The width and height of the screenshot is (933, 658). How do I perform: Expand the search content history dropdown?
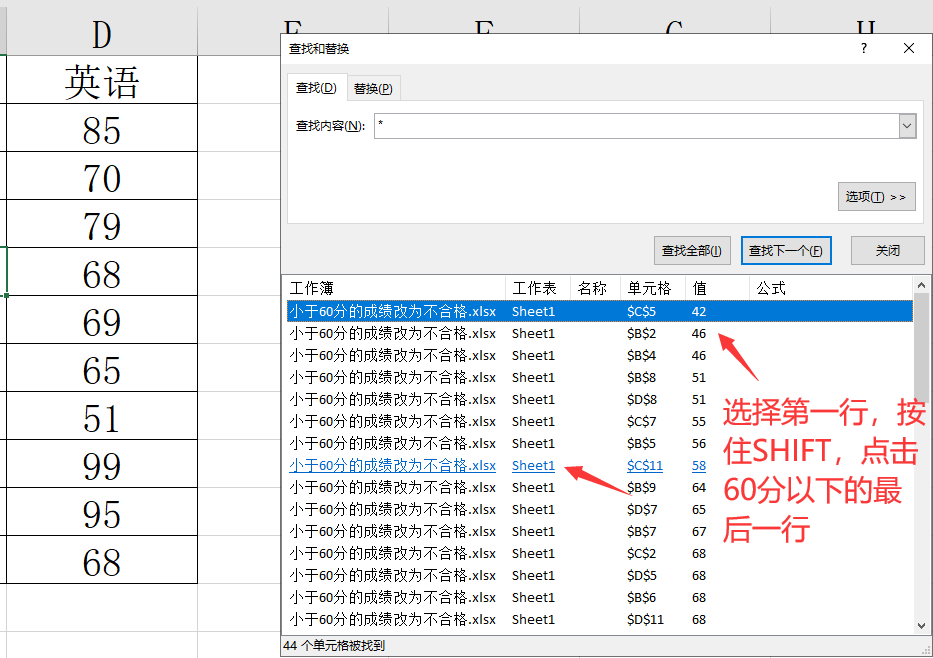tap(907, 126)
